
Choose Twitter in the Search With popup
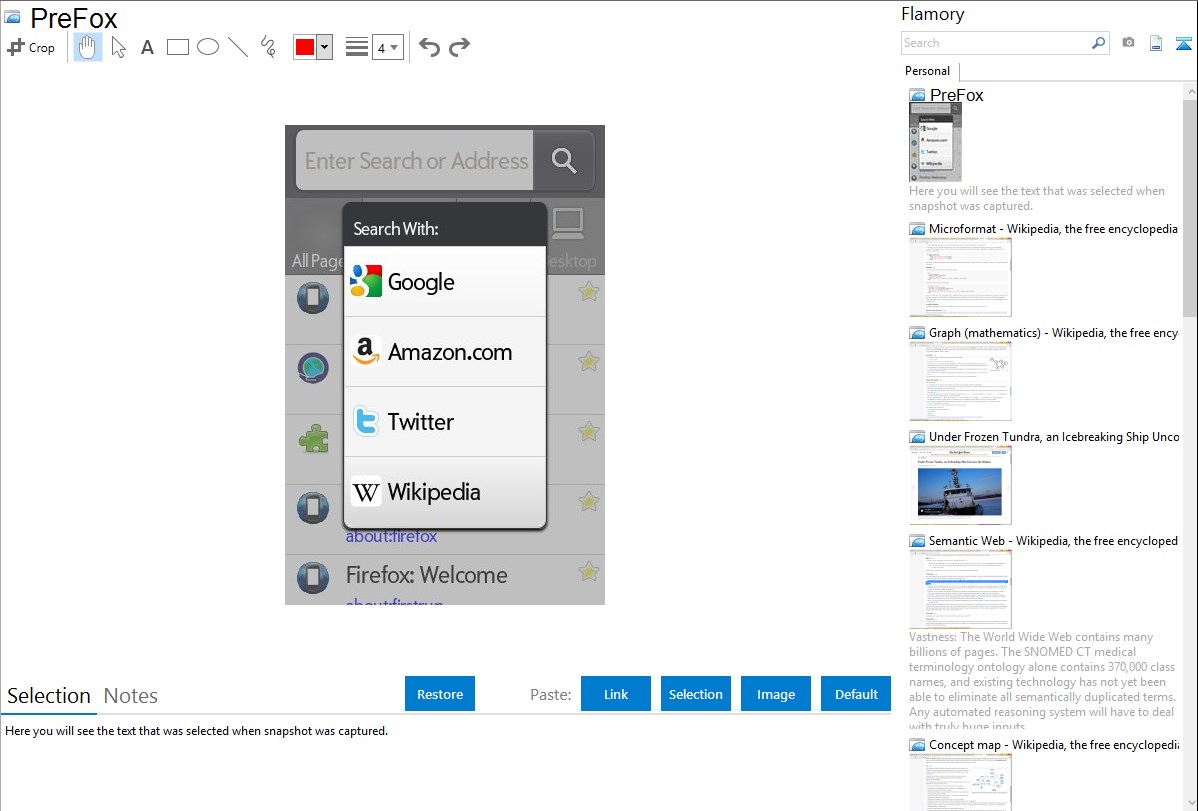445,421
